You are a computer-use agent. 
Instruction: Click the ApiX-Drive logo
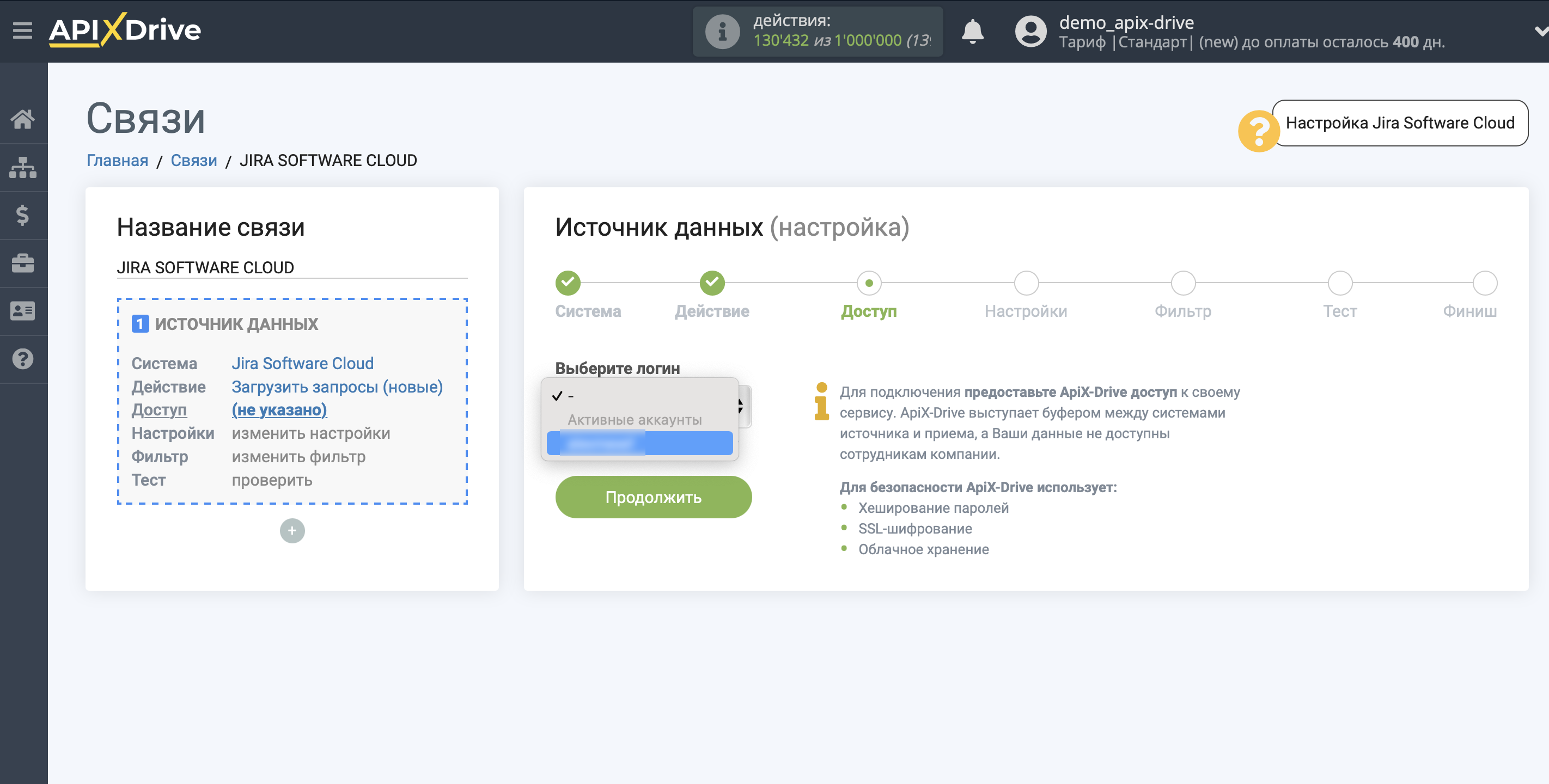[125, 29]
